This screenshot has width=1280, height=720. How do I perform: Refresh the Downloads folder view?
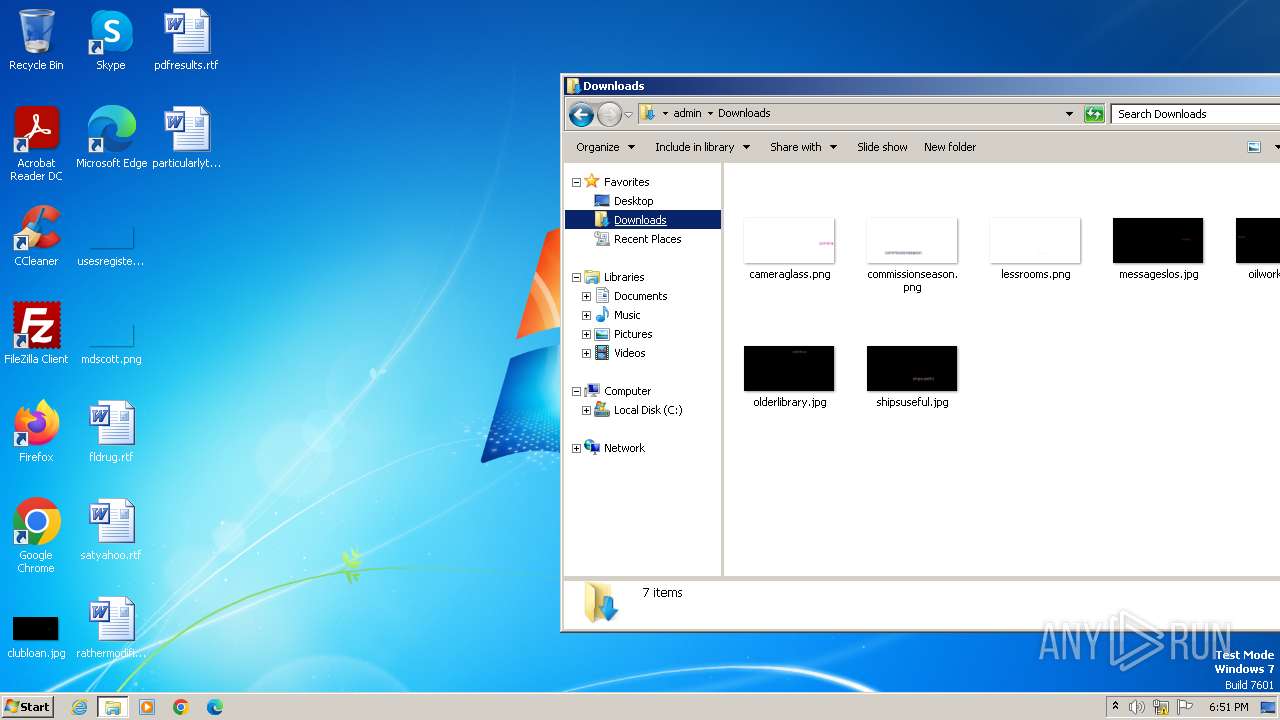1094,114
